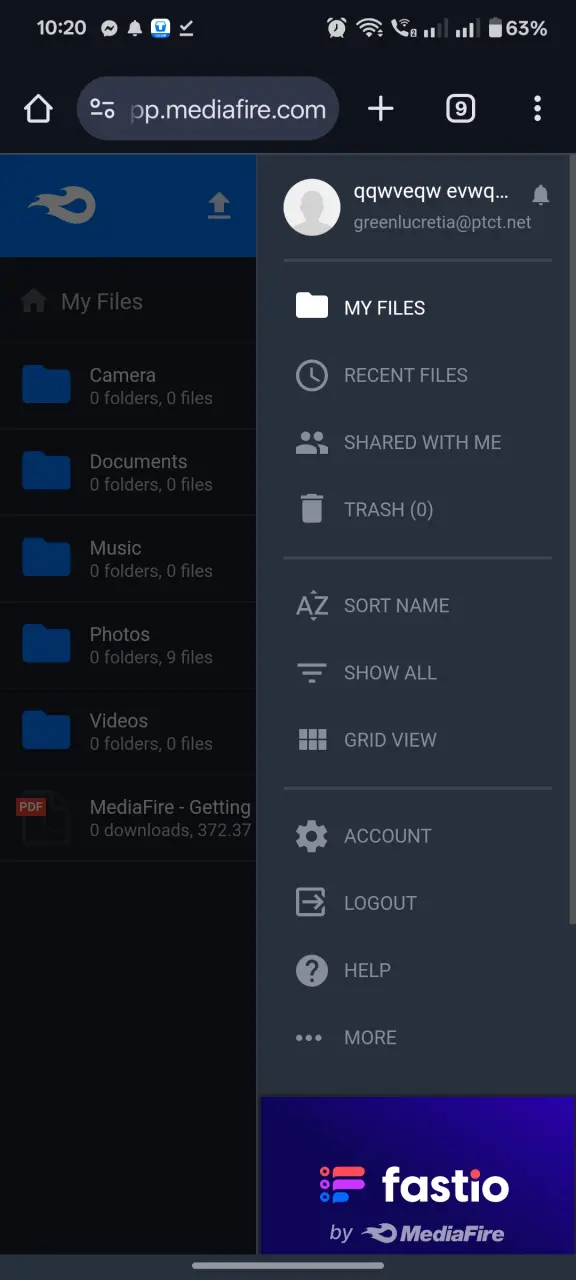Tap the logout arrow icon
Viewport: 576px width, 1280px height.
(312, 903)
